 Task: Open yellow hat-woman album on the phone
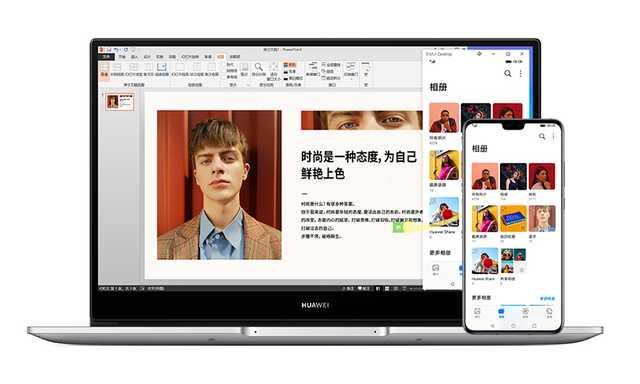coord(485,218)
